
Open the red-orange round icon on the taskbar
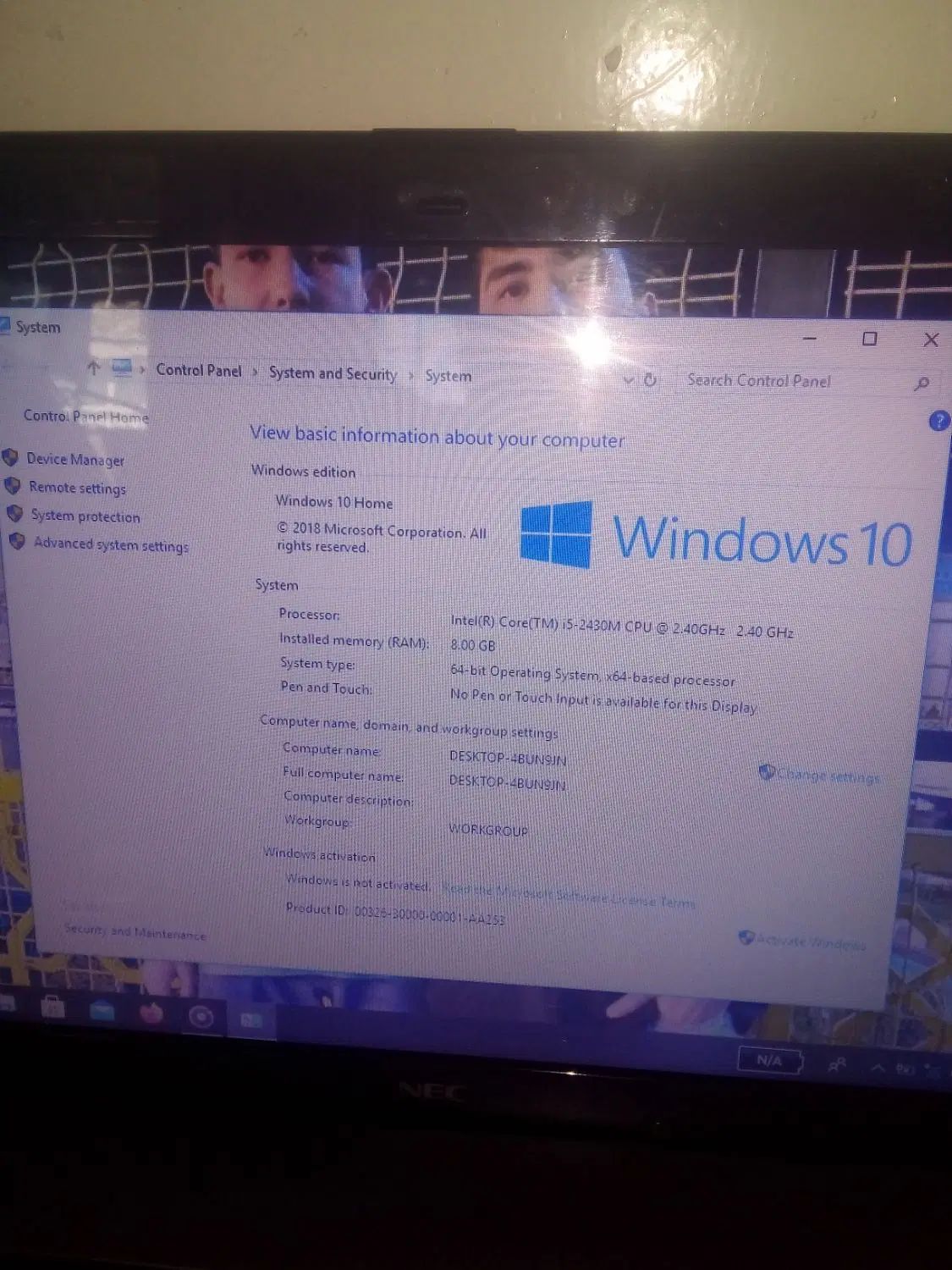[151, 1013]
